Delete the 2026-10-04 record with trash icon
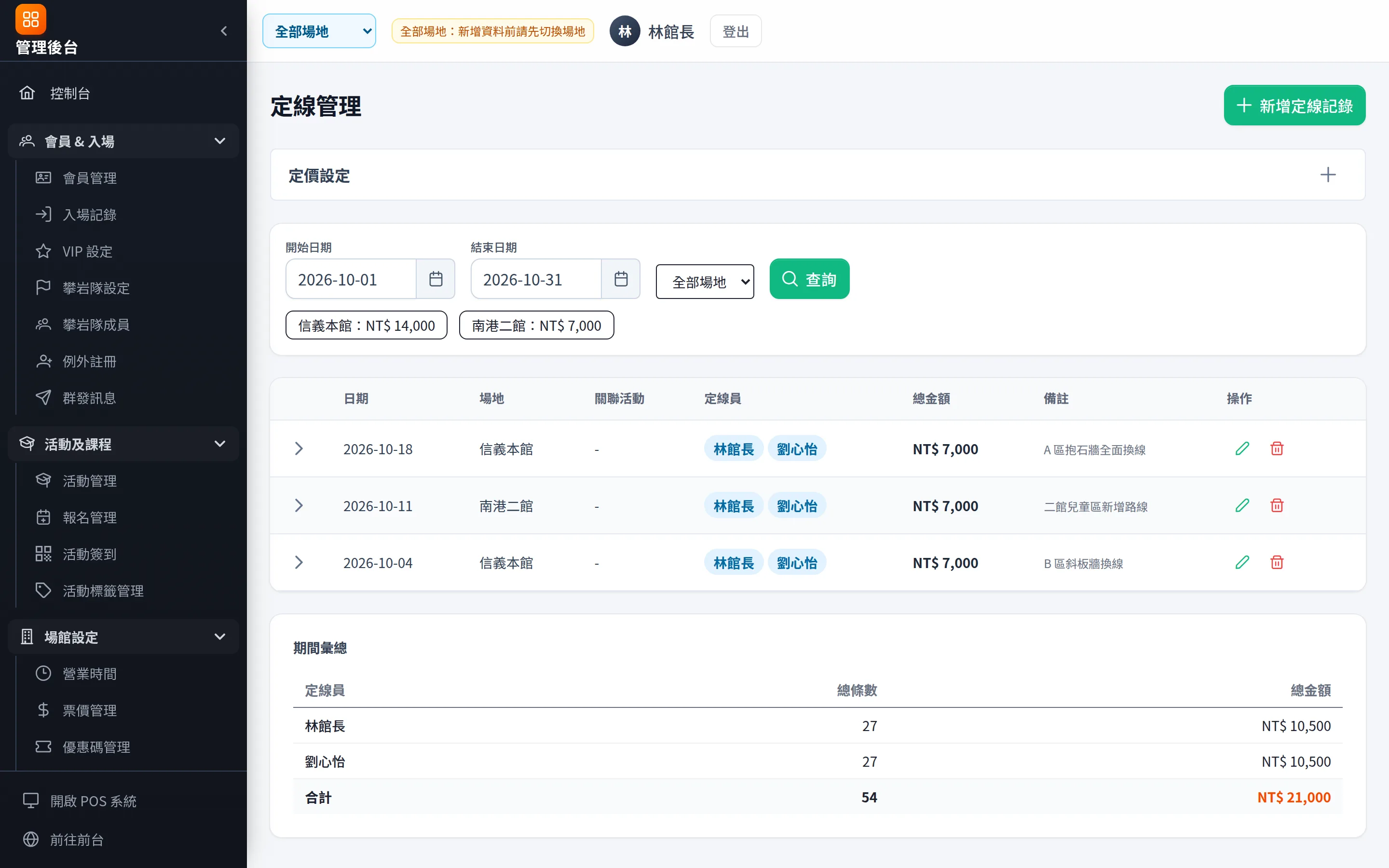This screenshot has height=868, width=1389. coord(1277,563)
